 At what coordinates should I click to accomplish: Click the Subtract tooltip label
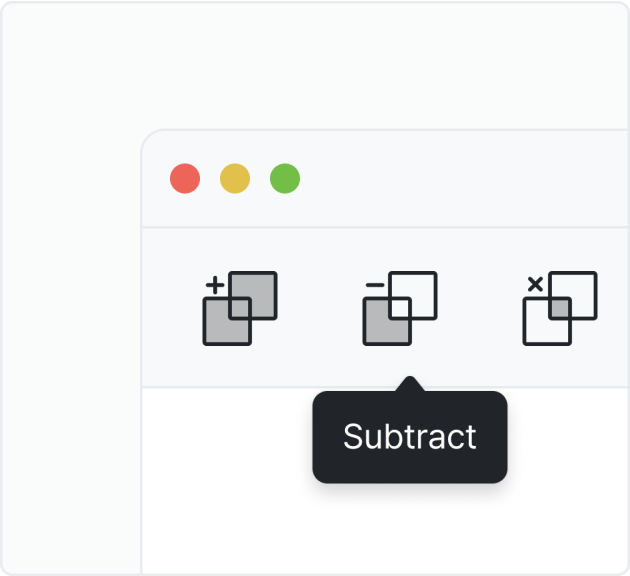[410, 437]
